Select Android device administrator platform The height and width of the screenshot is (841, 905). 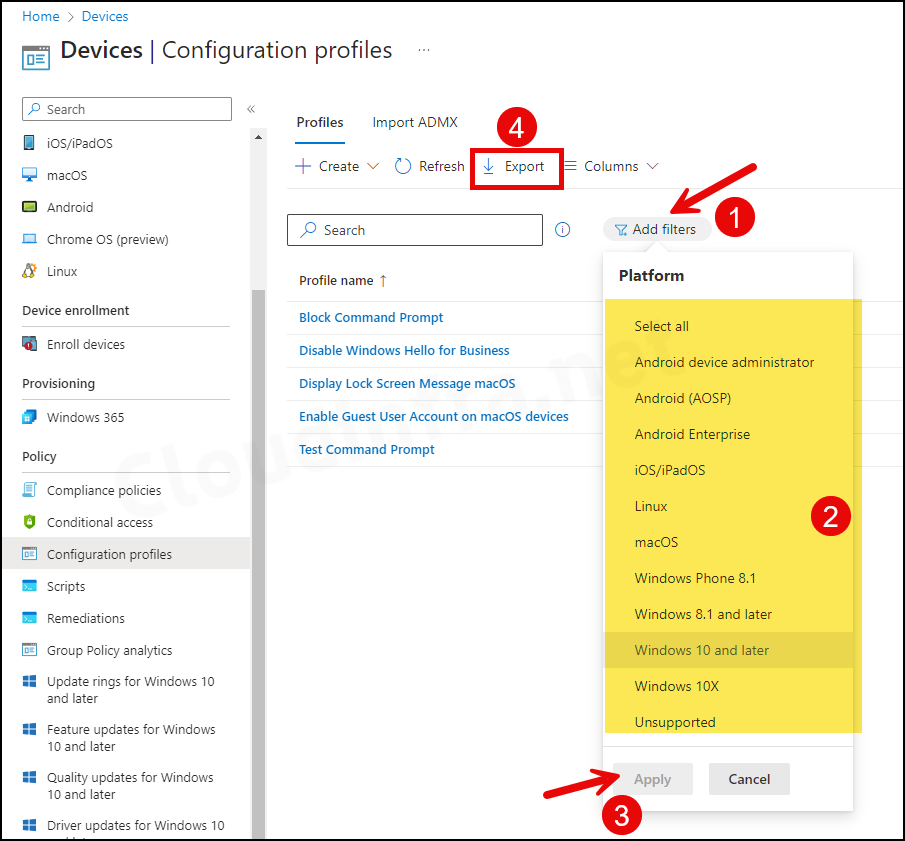click(728, 362)
